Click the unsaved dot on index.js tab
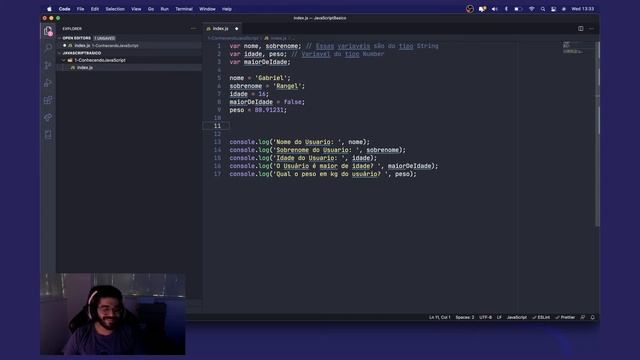The height and width of the screenshot is (360, 640). coord(236,29)
